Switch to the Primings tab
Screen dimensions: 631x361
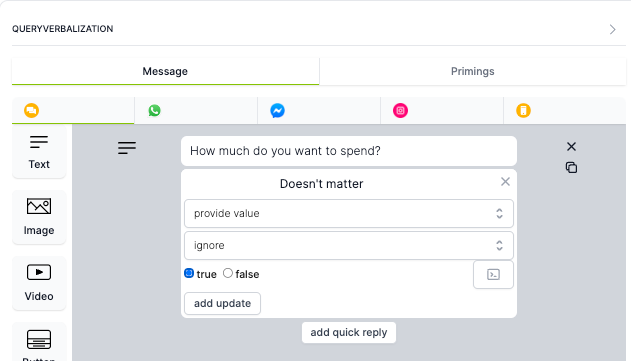point(473,72)
